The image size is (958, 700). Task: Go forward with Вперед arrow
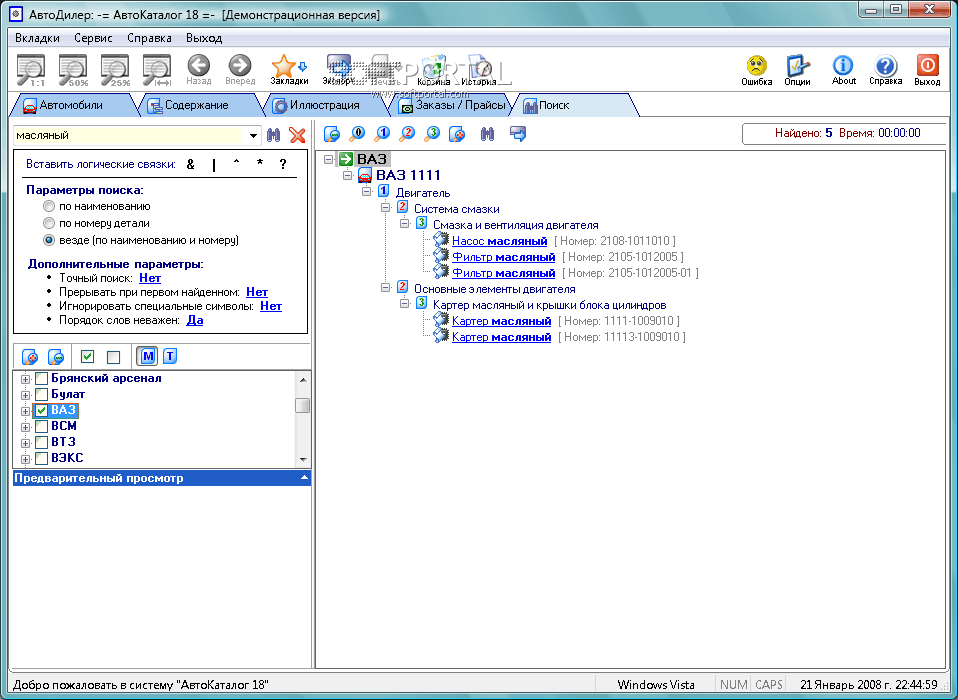pos(240,70)
